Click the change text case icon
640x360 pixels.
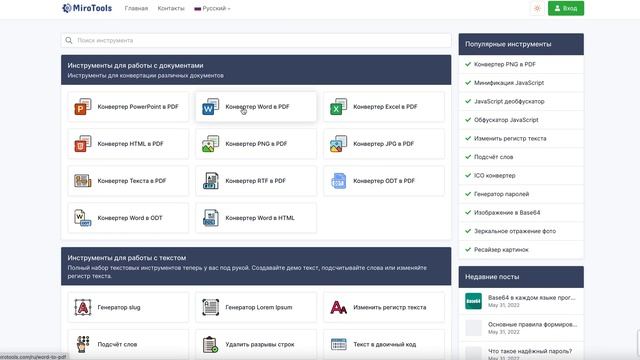coord(338,307)
